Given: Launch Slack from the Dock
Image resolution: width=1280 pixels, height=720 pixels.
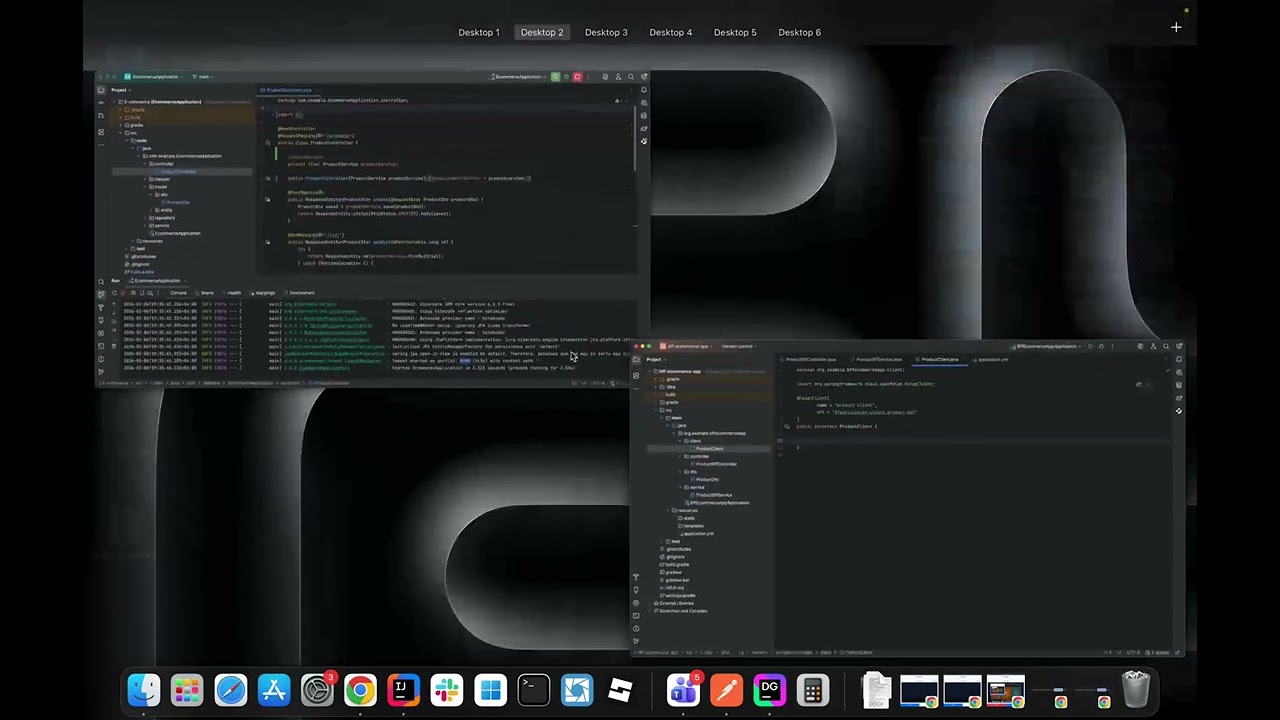Looking at the screenshot, I should [447, 690].
